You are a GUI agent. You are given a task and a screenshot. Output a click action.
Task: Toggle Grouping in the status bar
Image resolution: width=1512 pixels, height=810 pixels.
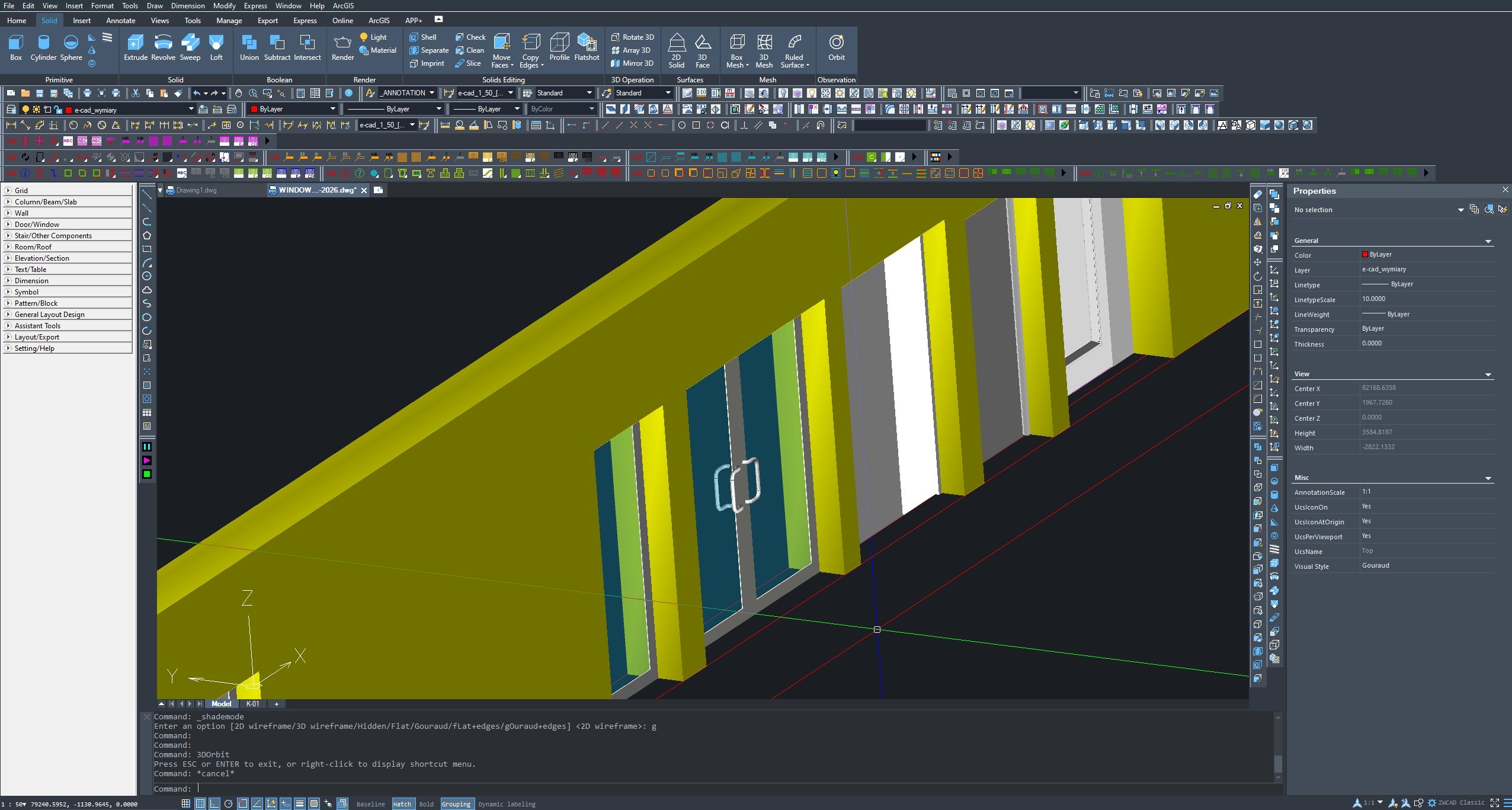pyautogui.click(x=456, y=804)
